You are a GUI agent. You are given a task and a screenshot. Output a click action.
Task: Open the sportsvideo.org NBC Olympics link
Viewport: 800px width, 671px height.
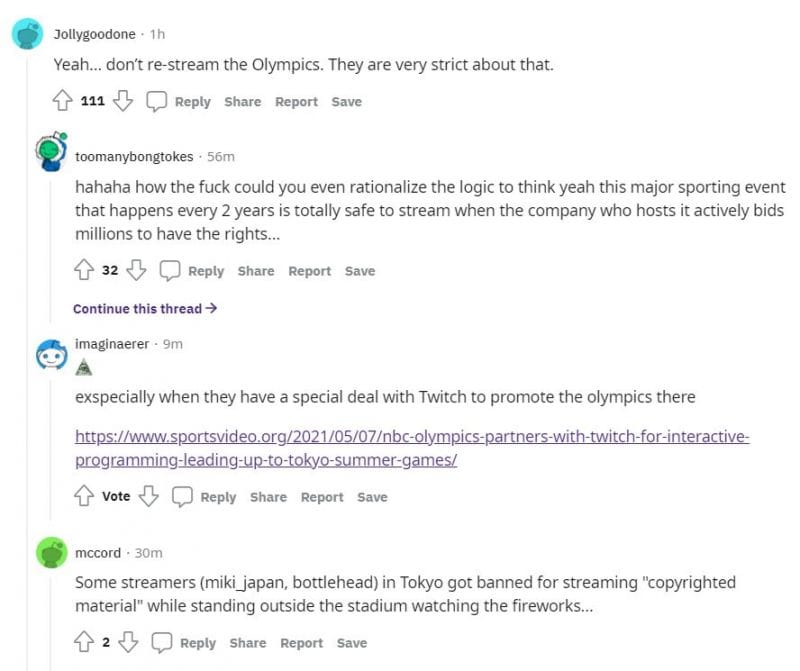(412, 449)
